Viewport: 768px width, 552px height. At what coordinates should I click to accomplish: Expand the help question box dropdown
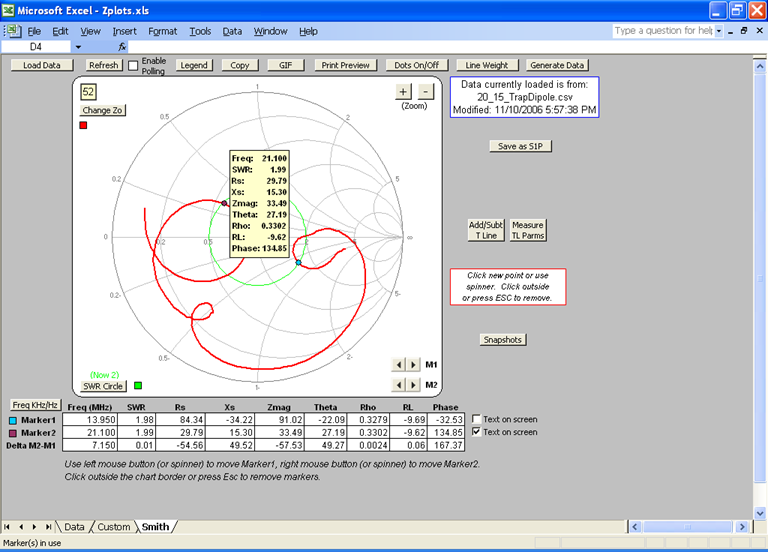click(x=718, y=31)
